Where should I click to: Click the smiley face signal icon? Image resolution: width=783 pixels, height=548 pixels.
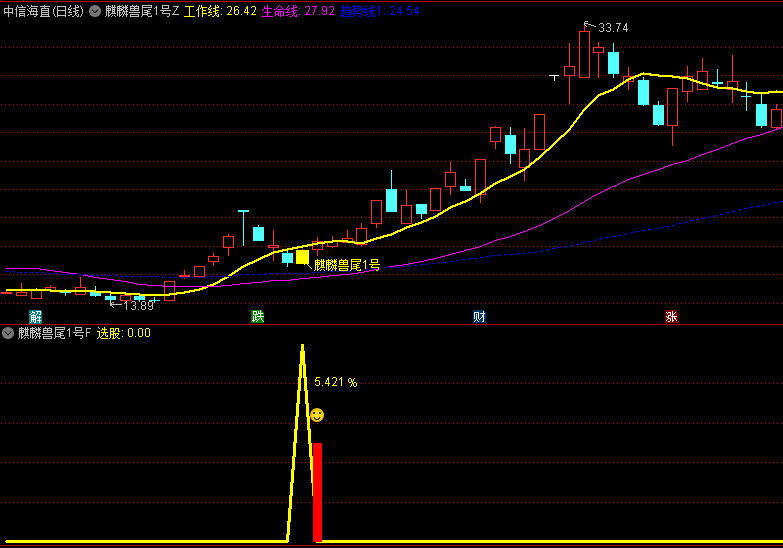point(316,414)
